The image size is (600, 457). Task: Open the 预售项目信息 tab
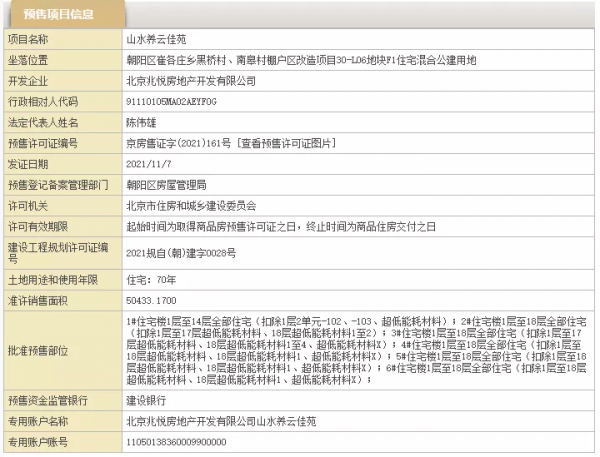[62, 14]
